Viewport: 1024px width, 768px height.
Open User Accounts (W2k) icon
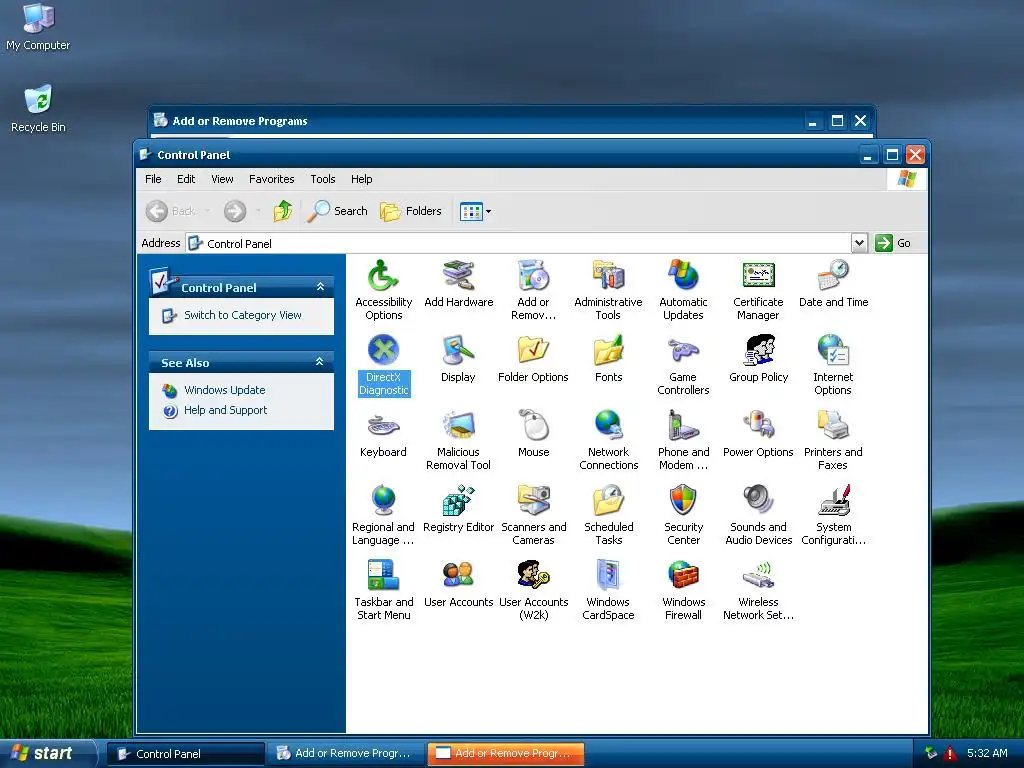tap(534, 590)
